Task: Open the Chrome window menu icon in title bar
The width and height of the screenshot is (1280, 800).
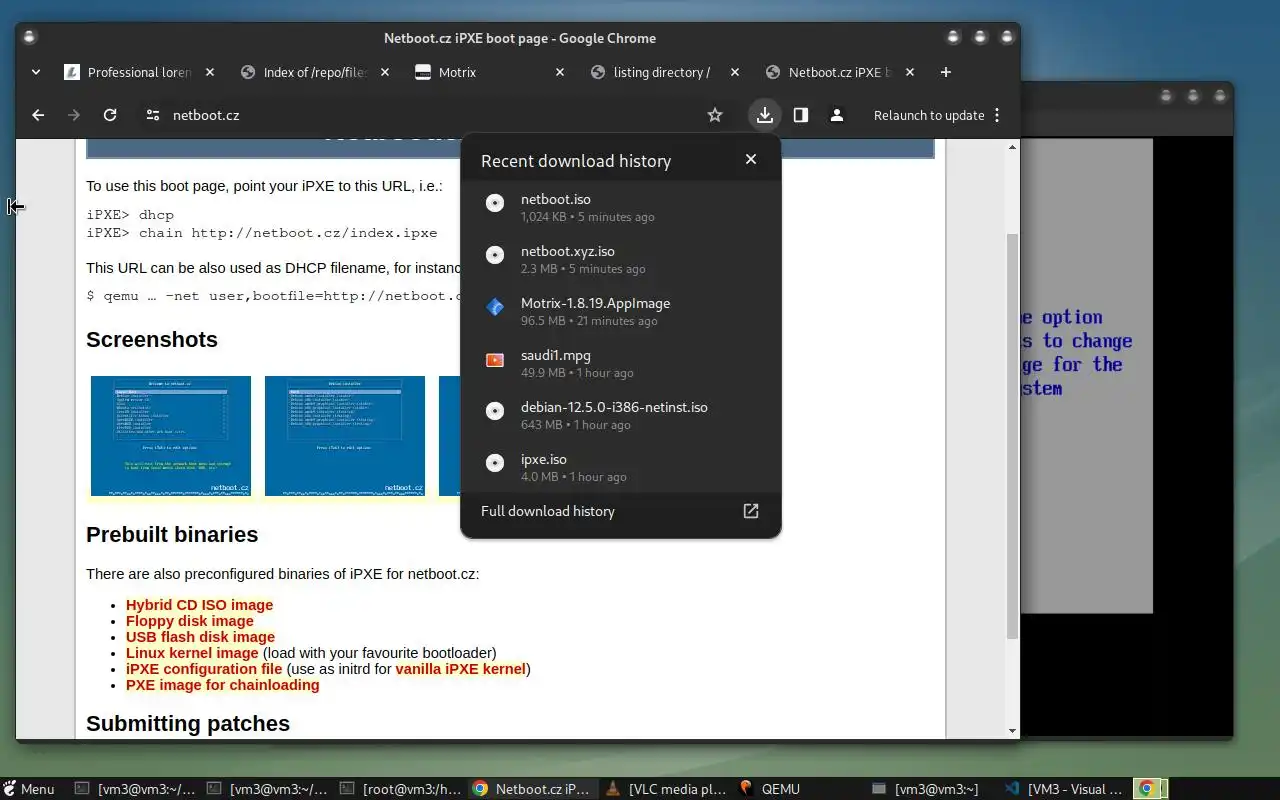Action: pos(29,38)
